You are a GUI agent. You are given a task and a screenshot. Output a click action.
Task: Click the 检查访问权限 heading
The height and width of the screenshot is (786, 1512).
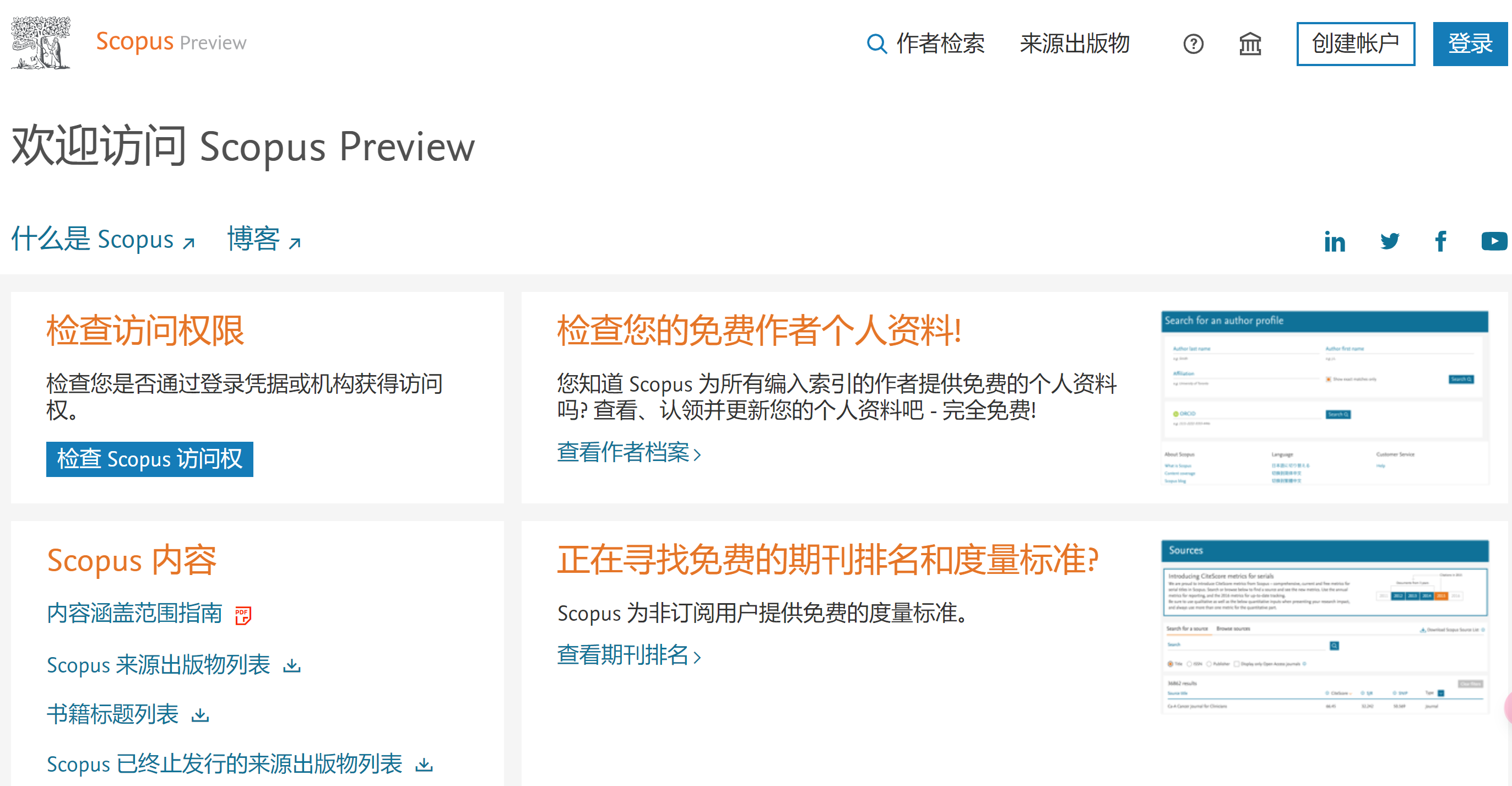pos(145,330)
